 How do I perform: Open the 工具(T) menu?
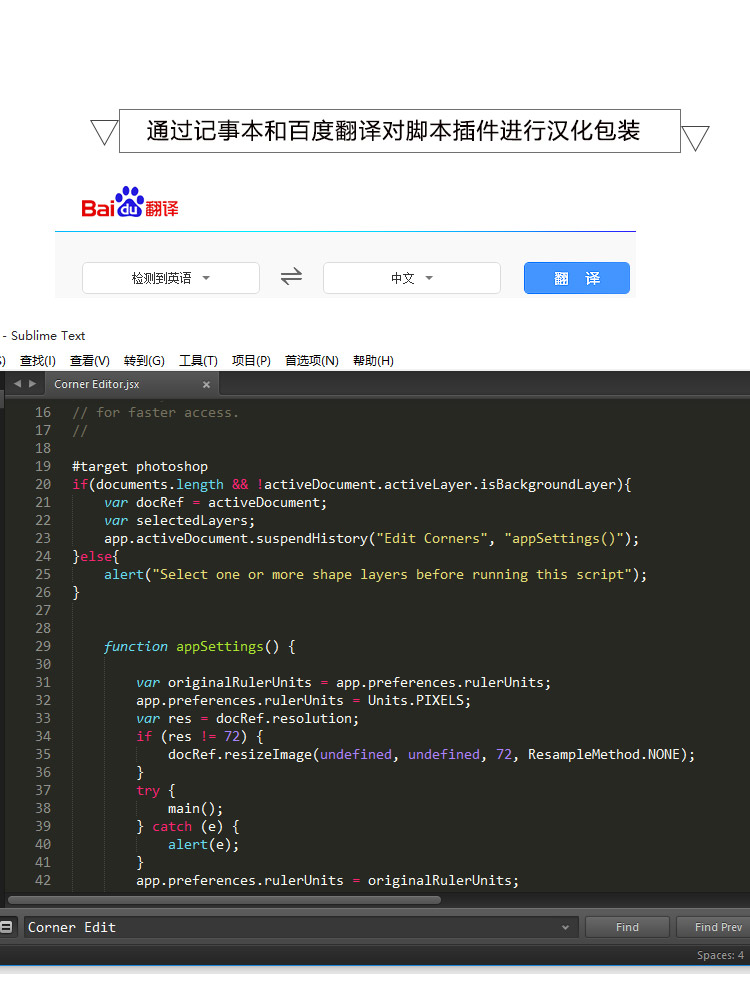click(x=198, y=361)
